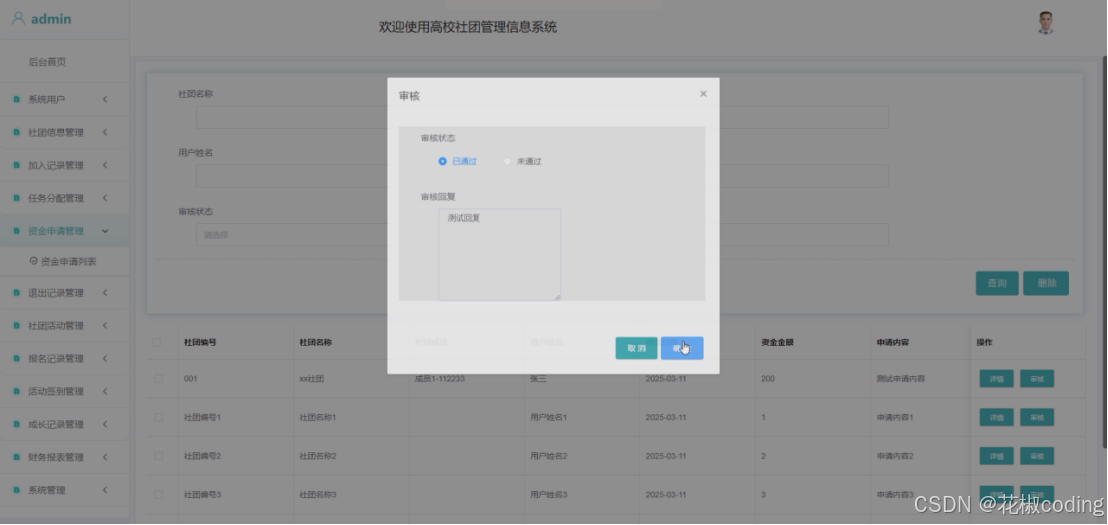
Task: Click the 测试申请内容 table cell
Action: point(900,379)
